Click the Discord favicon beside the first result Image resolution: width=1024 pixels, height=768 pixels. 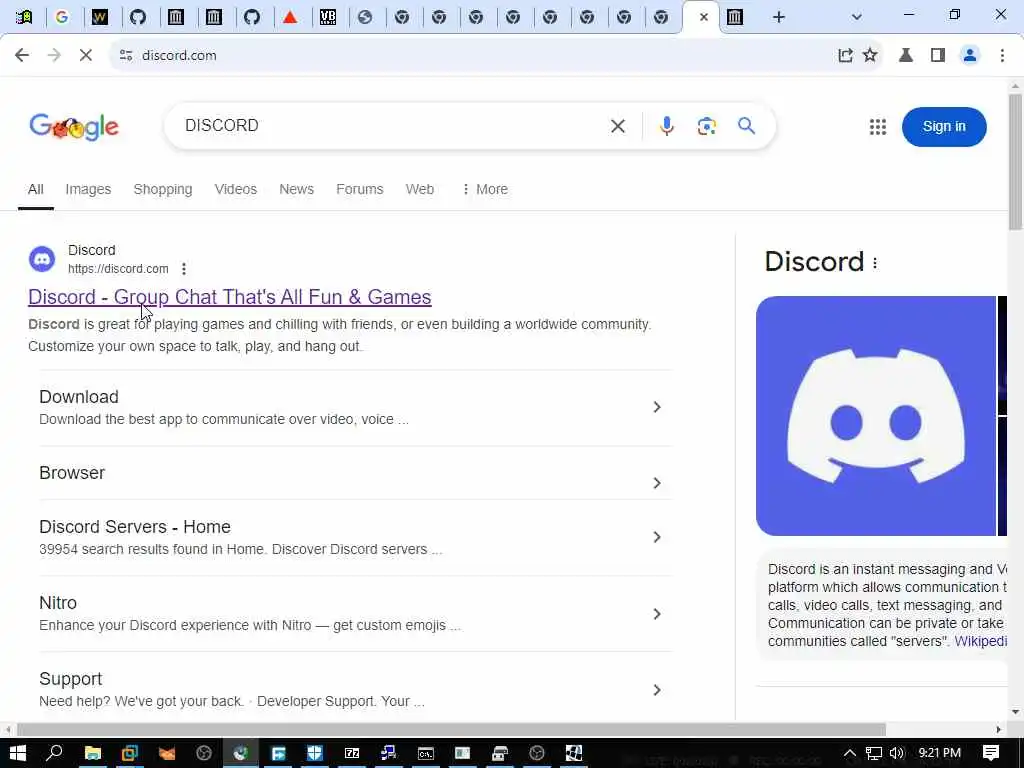(42, 259)
